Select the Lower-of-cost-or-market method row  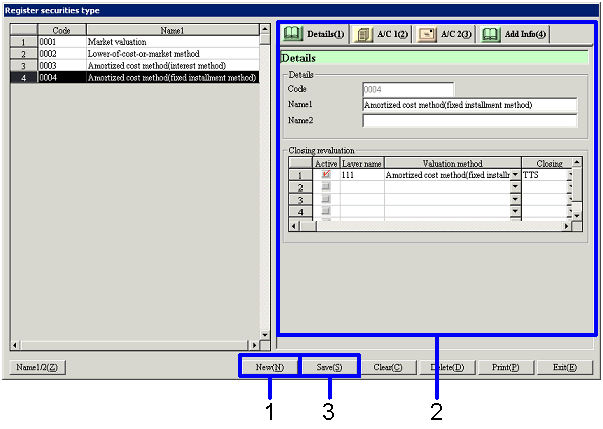[150, 54]
